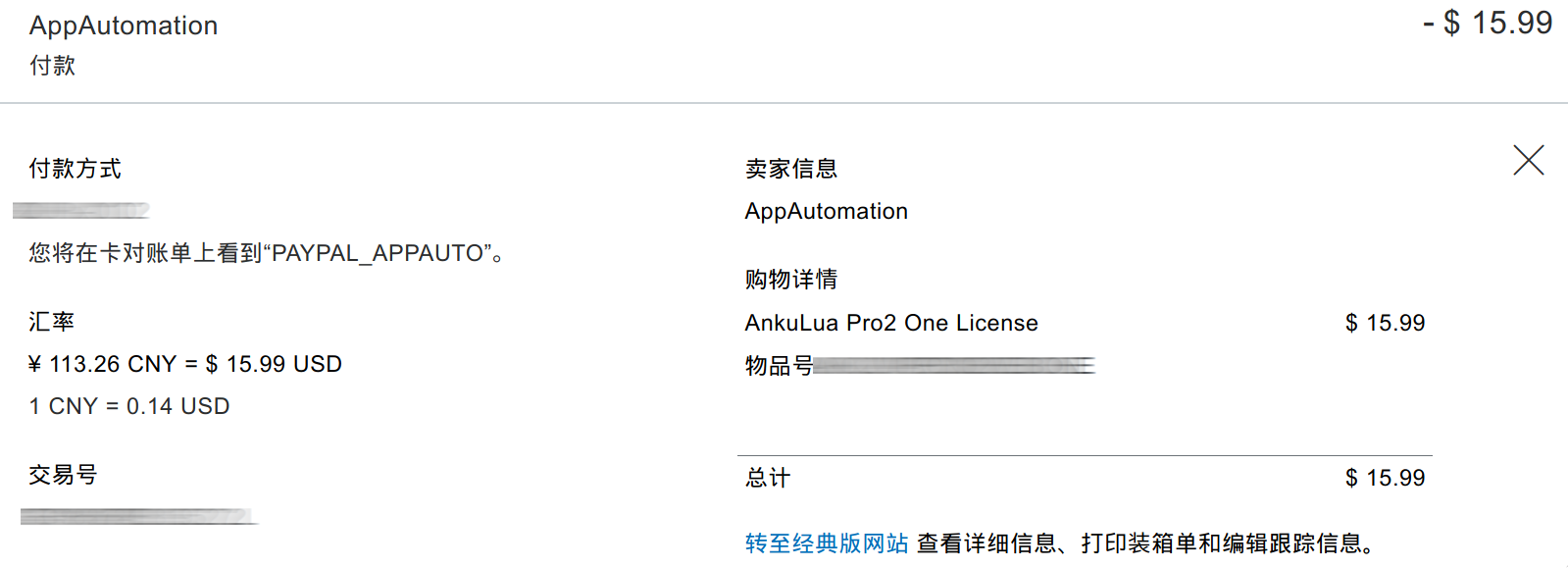Click the item price beside AnkuLua license
The width and height of the screenshot is (1568, 568).
1385,323
